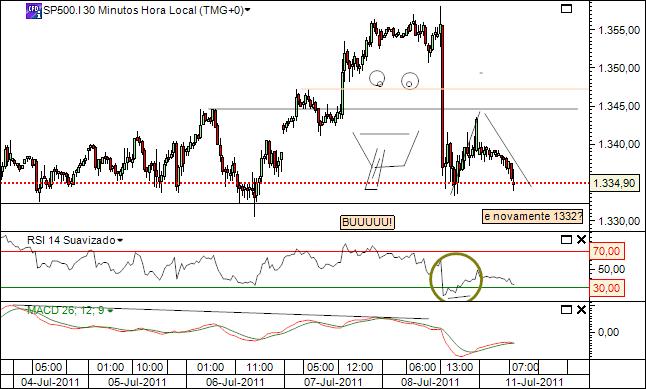The image size is (646, 389).
Task: Close the RSI indicator panel
Action: pos(581,239)
